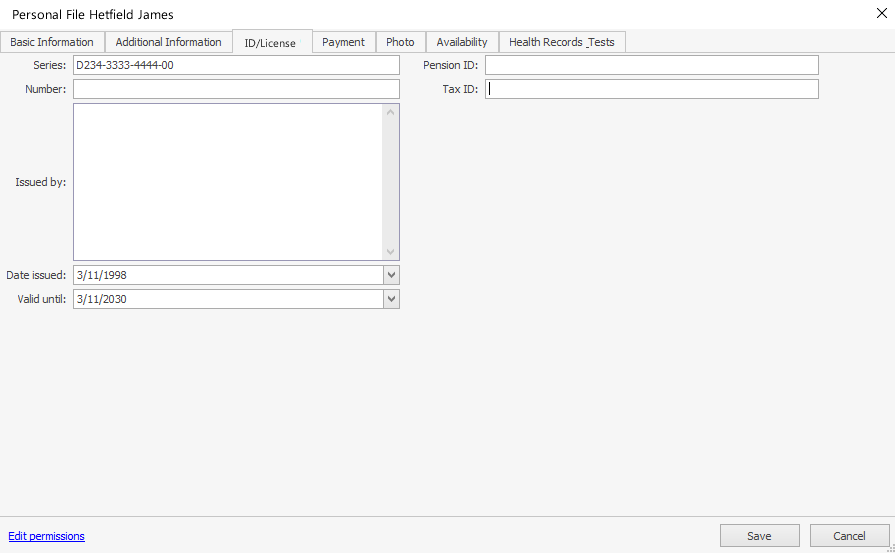The width and height of the screenshot is (895, 553).
Task: Open the Edit permissions link
Action: (46, 536)
